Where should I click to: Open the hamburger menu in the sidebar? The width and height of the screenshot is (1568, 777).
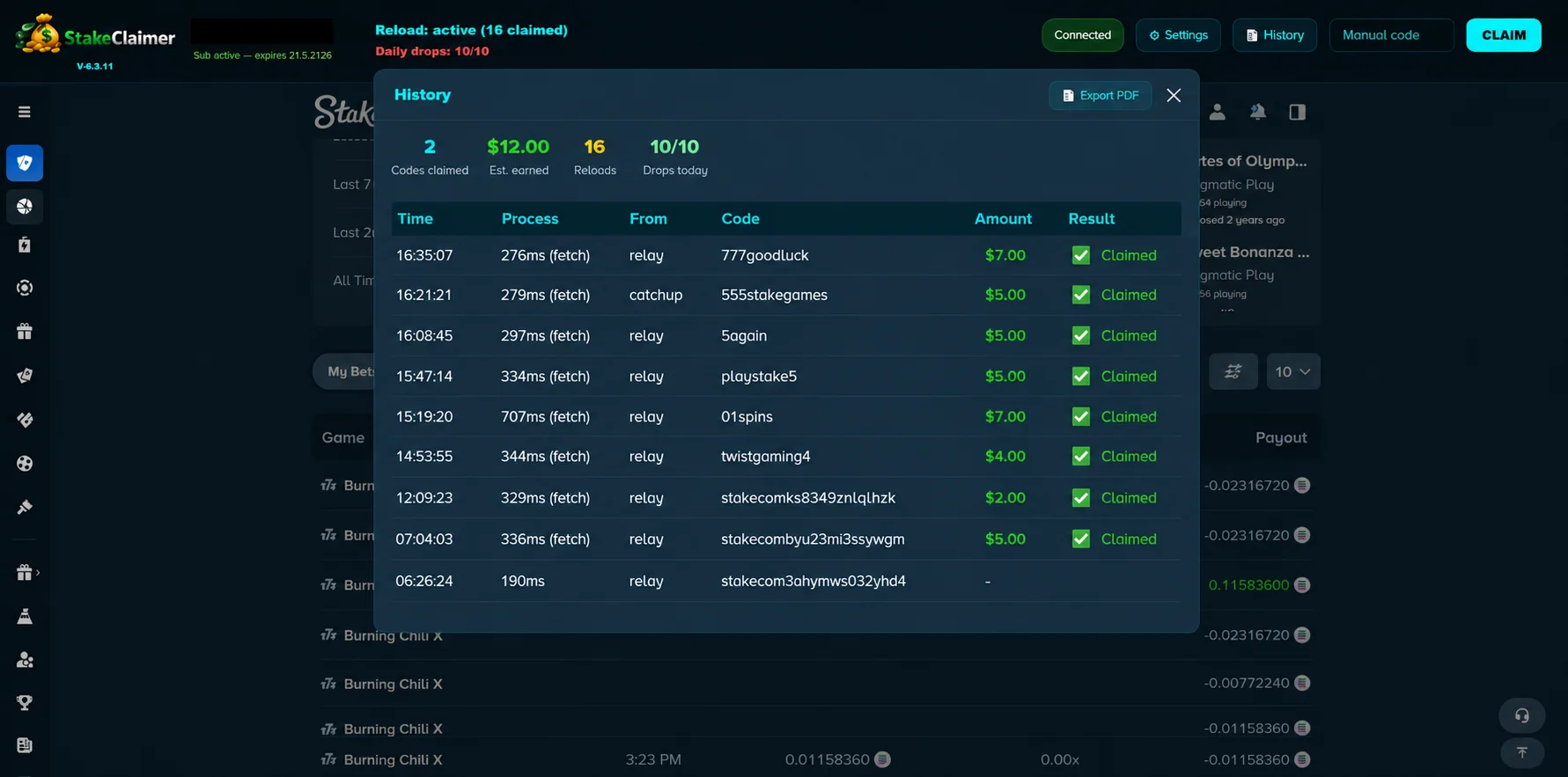25,112
